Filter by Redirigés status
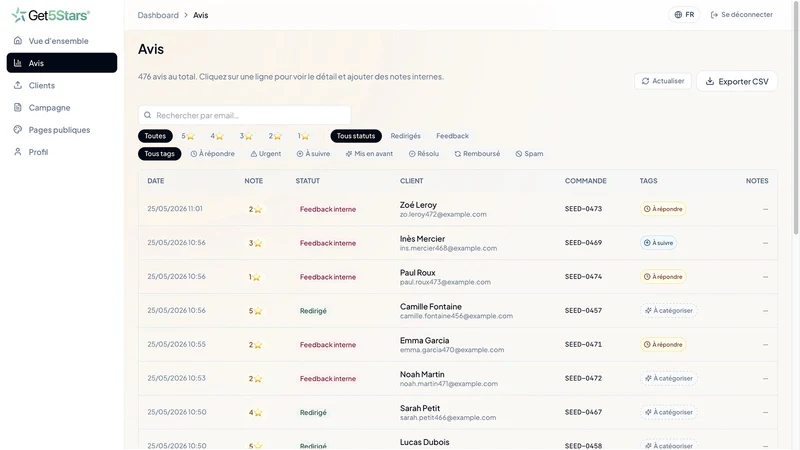The height and width of the screenshot is (450, 800). click(x=406, y=136)
